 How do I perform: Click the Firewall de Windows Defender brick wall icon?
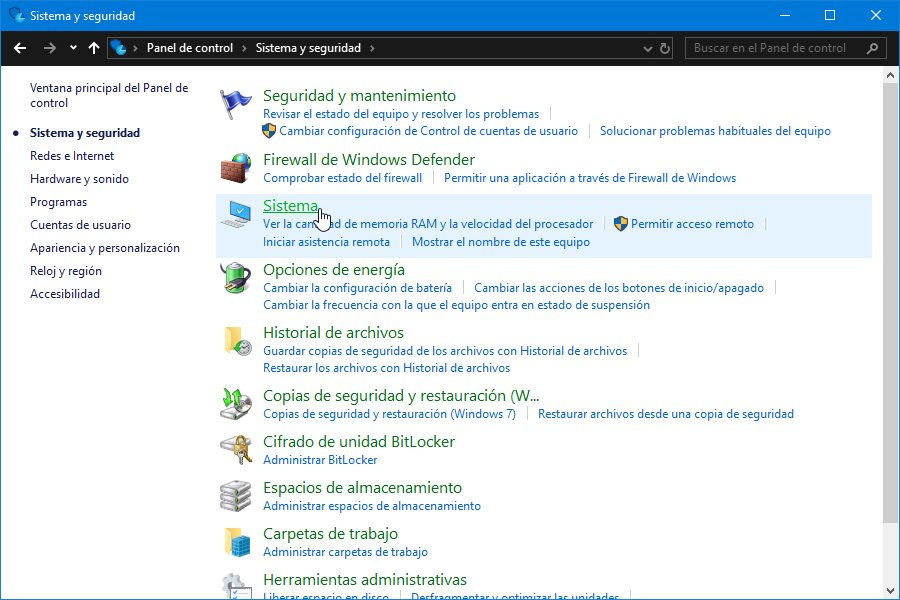[235, 168]
